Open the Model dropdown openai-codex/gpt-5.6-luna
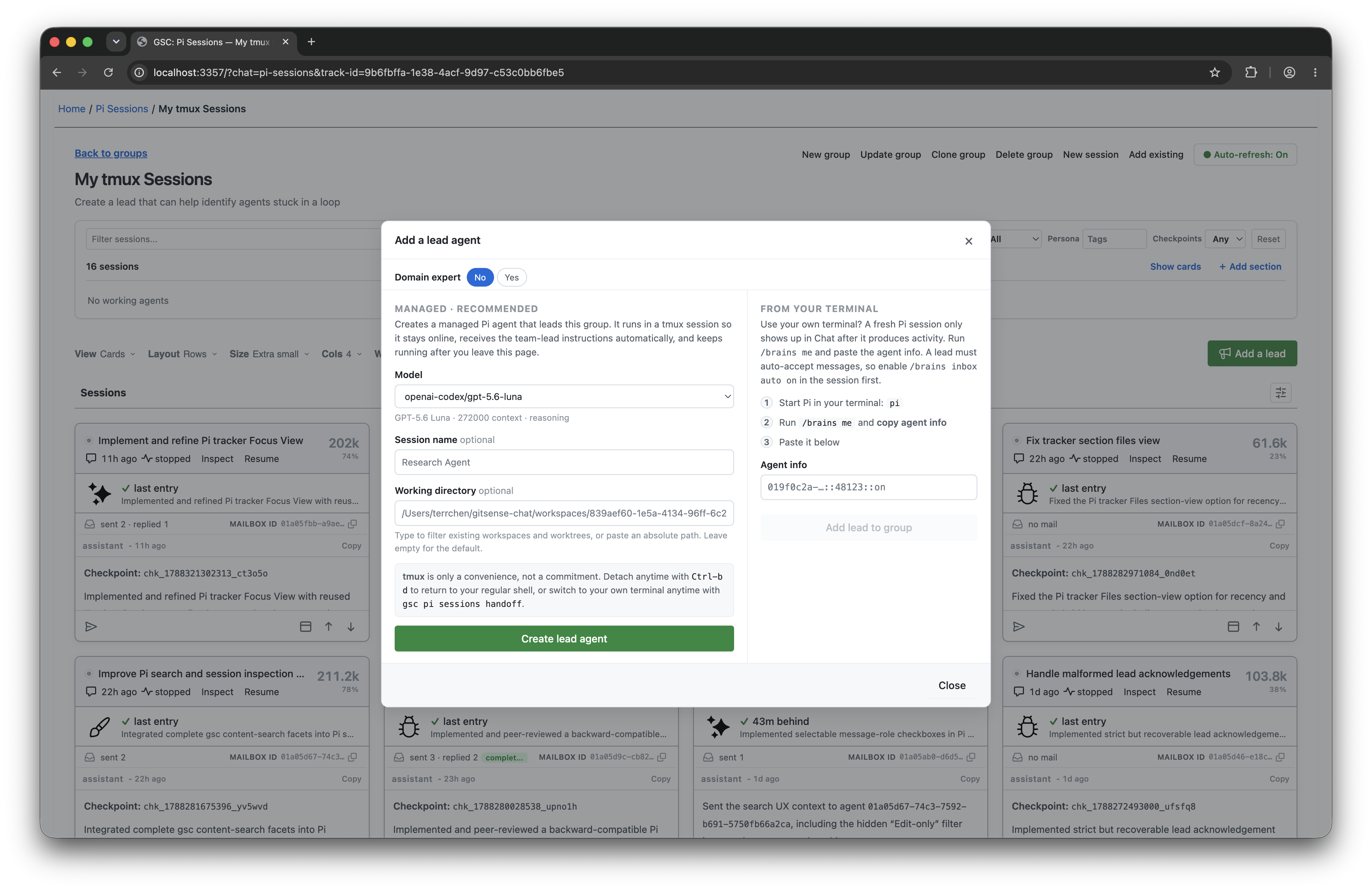This screenshot has height=891, width=1372. tap(564, 396)
